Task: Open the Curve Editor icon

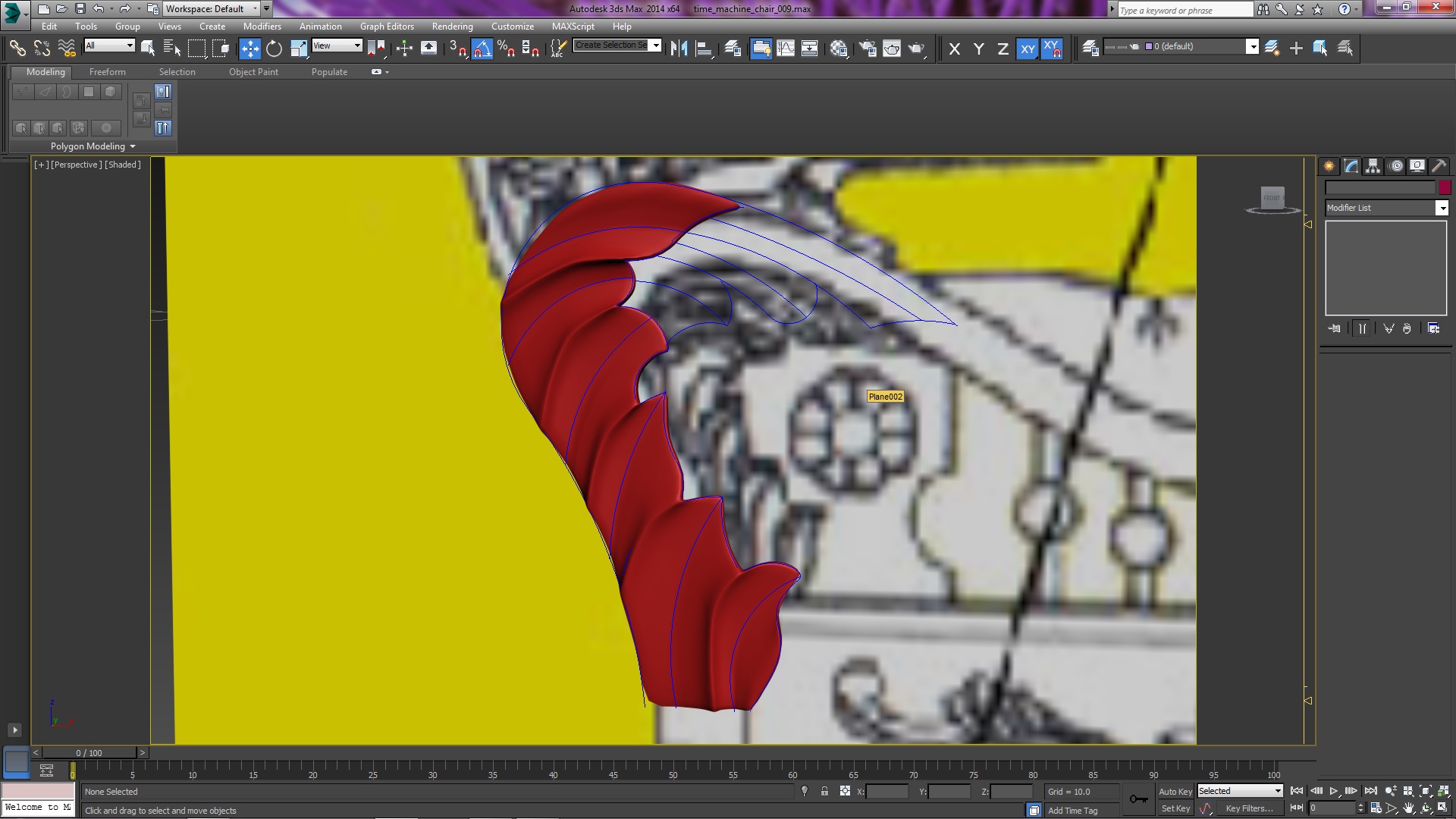Action: pyautogui.click(x=786, y=49)
